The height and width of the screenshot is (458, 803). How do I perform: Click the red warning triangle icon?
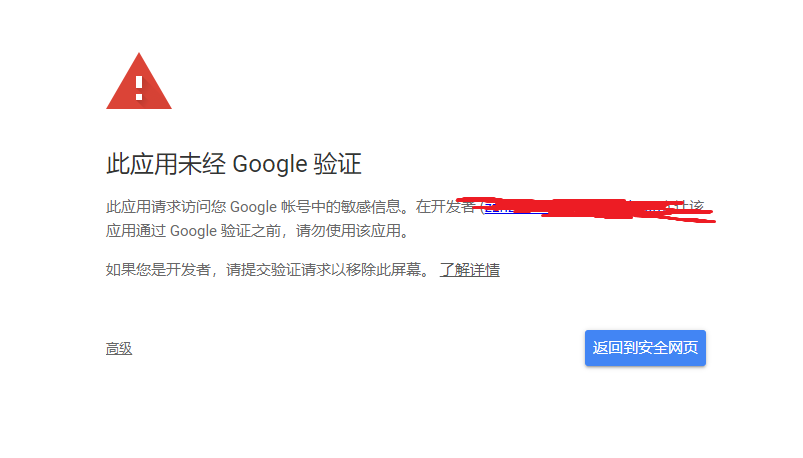(x=139, y=81)
